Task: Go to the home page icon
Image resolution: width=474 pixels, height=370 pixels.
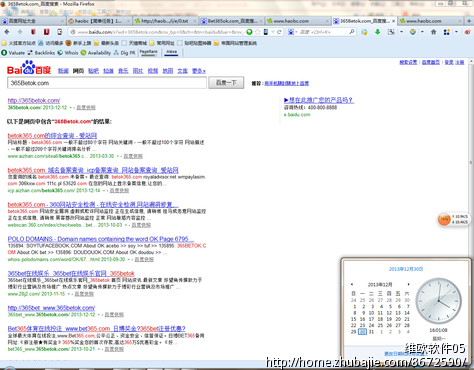Action: tap(433, 32)
